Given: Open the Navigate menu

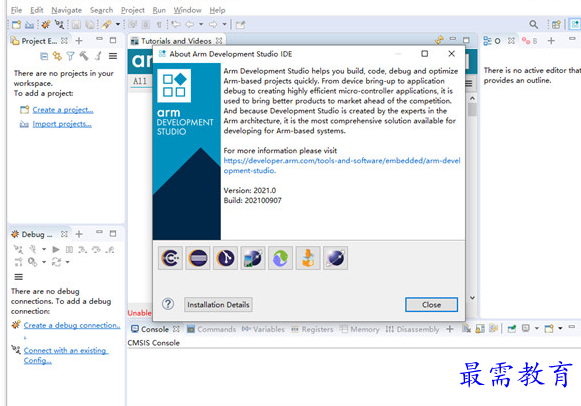Looking at the screenshot, I should (66, 10).
